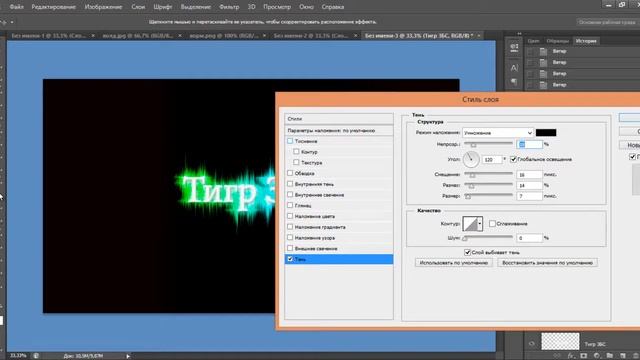
Task: Hide the Тигр ЗБС layer via eye icon
Action: coord(531,344)
